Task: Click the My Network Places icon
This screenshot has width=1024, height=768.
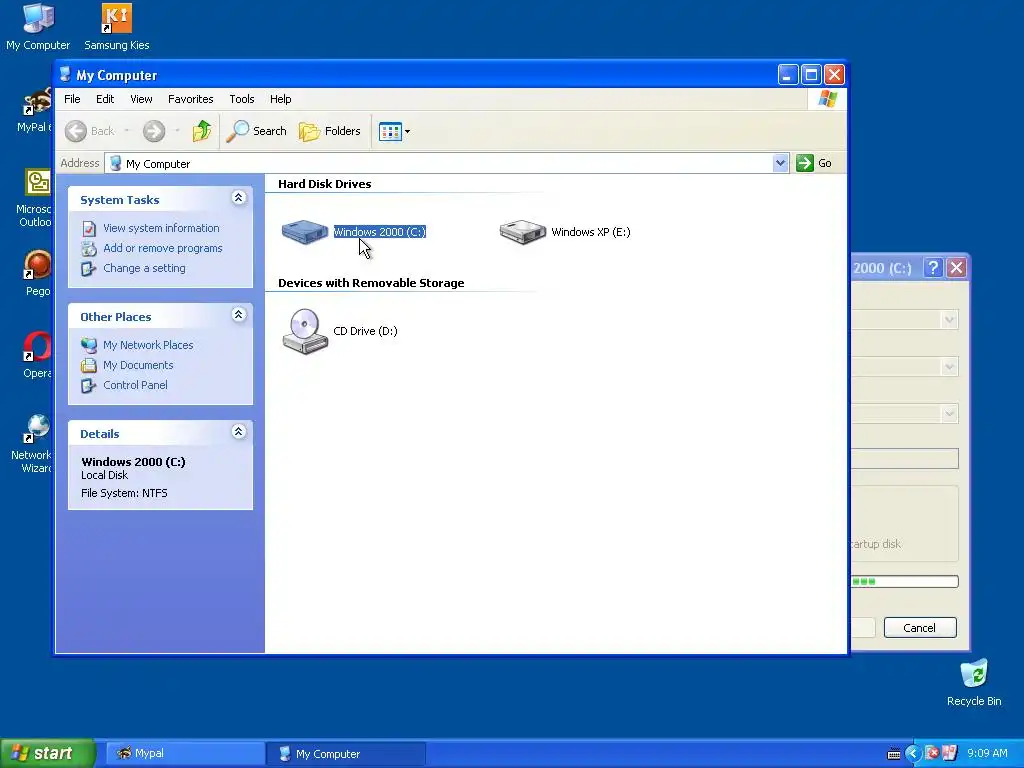Action: pyautogui.click(x=89, y=345)
